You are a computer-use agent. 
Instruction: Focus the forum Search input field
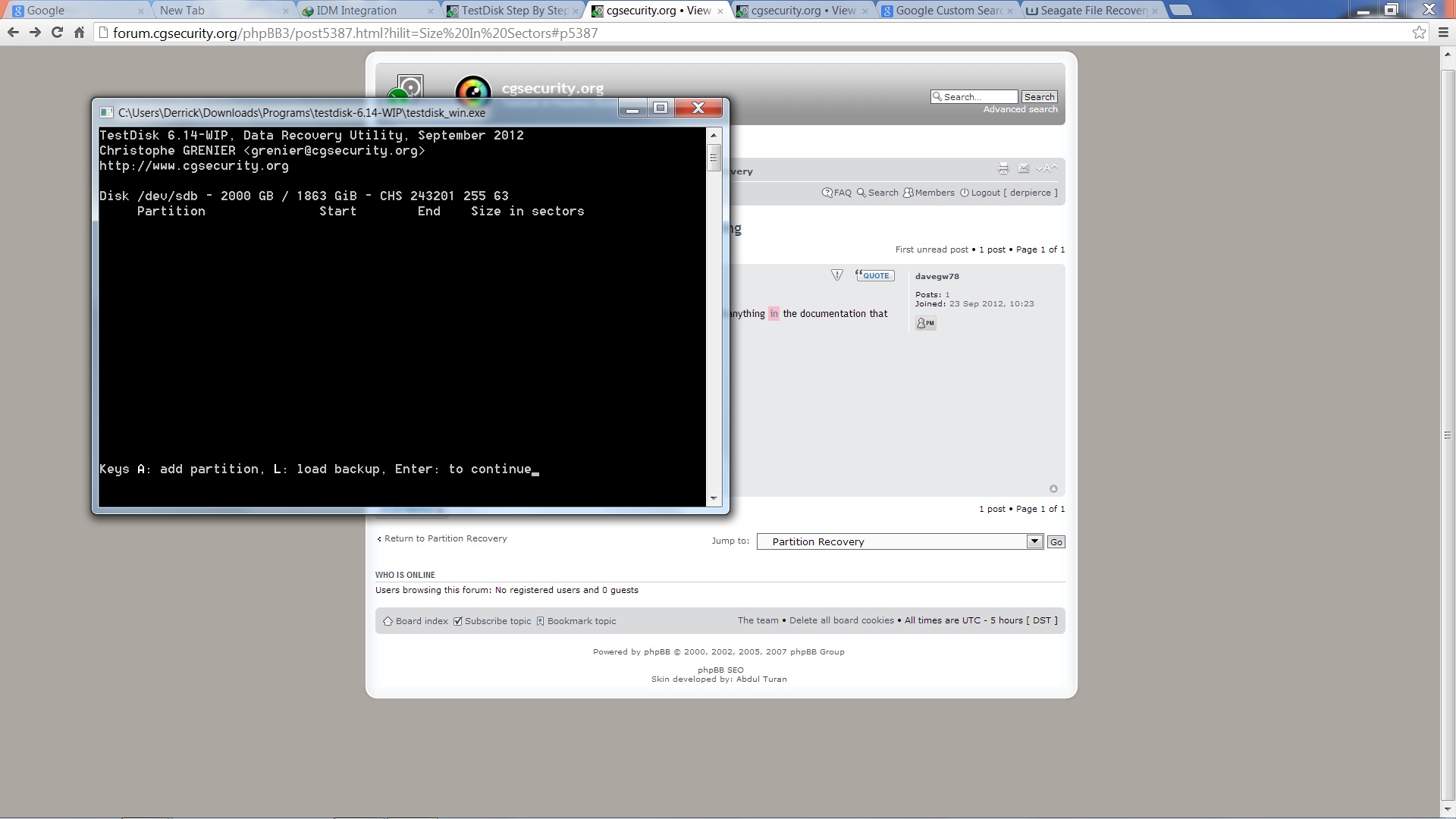974,97
